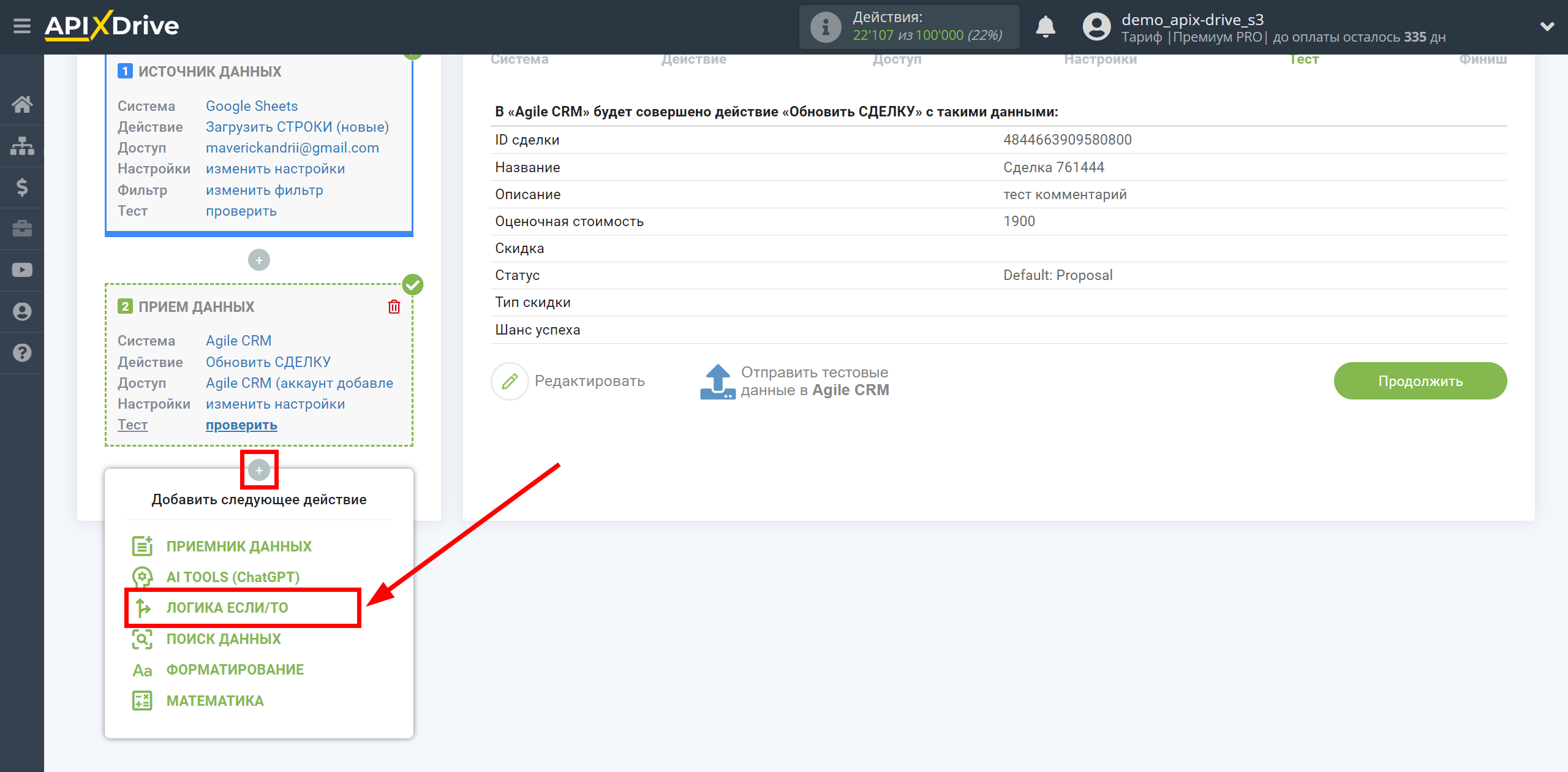Click Default: Proposal status value
The image size is (1568, 772).
click(x=1058, y=275)
